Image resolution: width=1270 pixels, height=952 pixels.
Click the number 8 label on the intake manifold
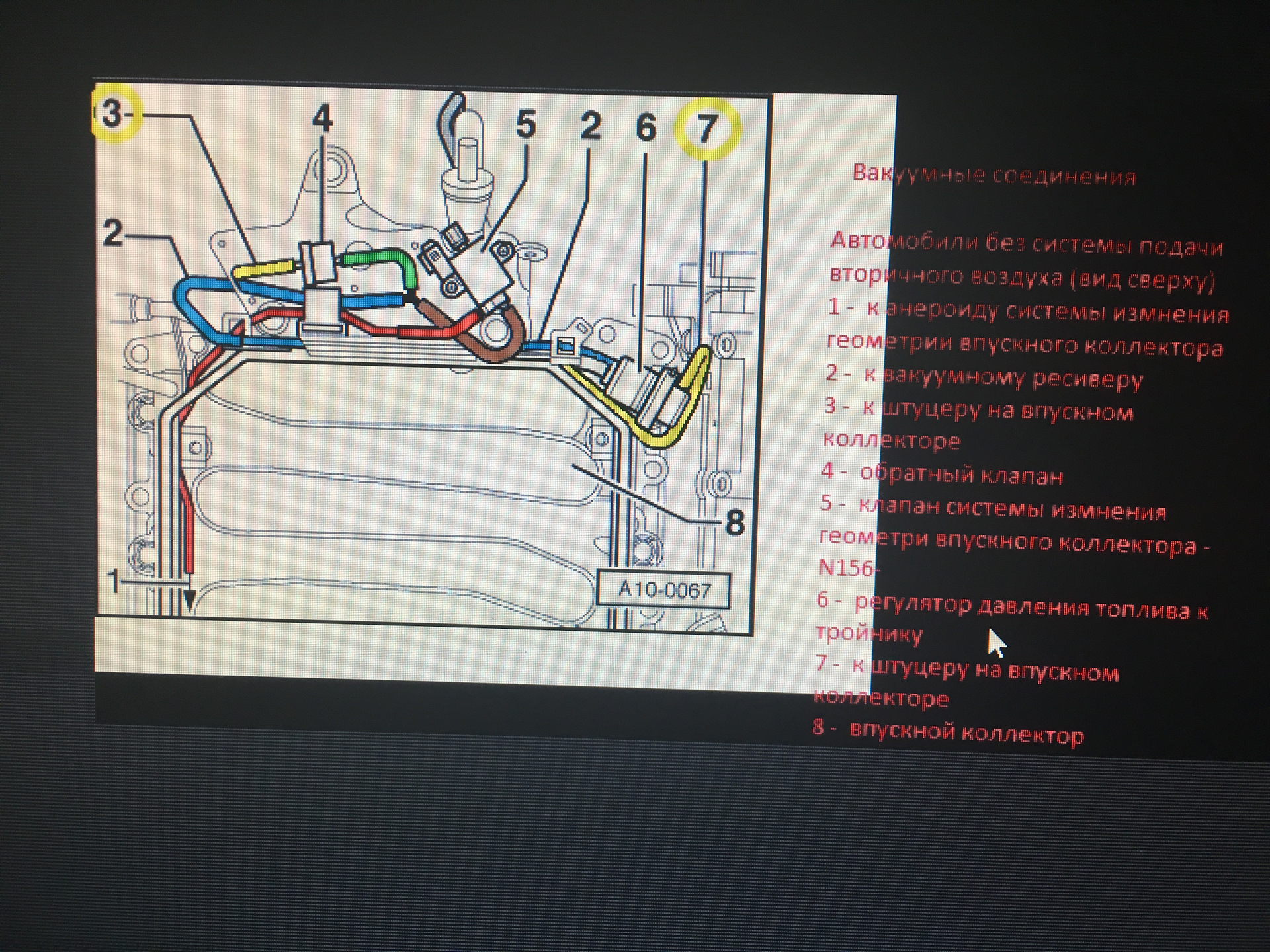point(735,522)
